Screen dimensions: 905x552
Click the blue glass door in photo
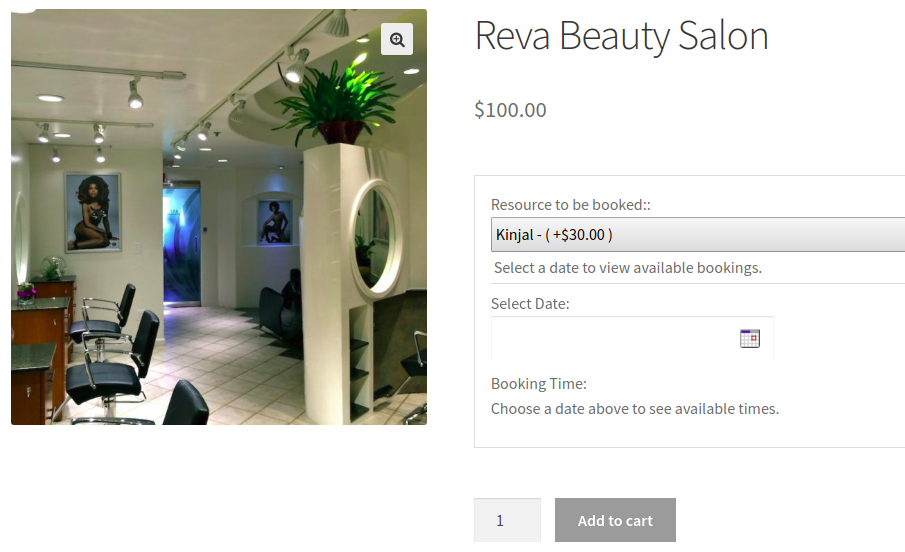tap(183, 245)
